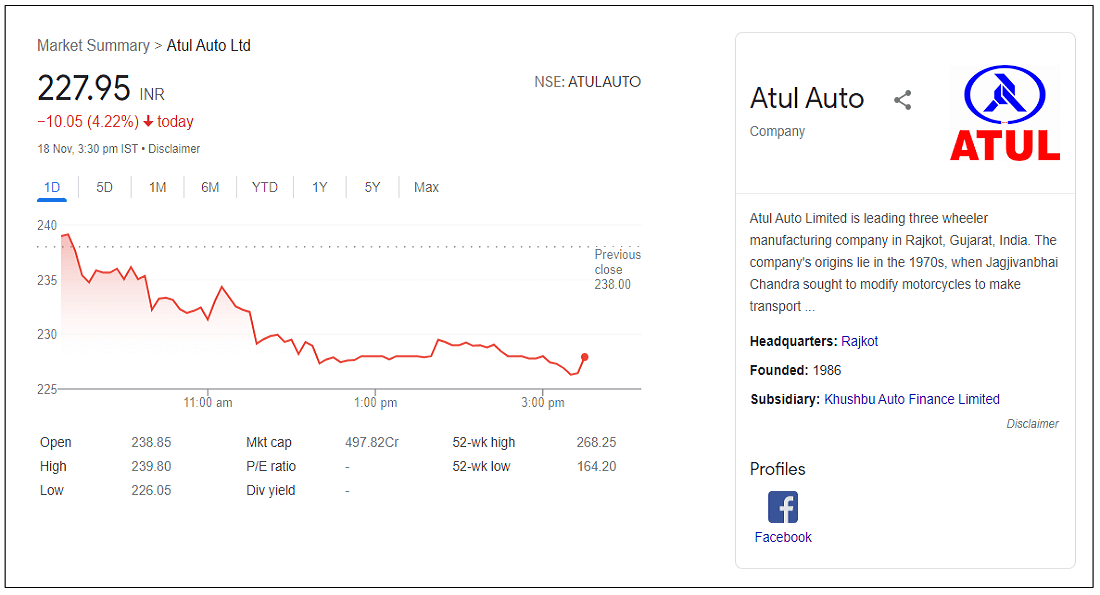Switch chart to YTD view

coord(265,187)
